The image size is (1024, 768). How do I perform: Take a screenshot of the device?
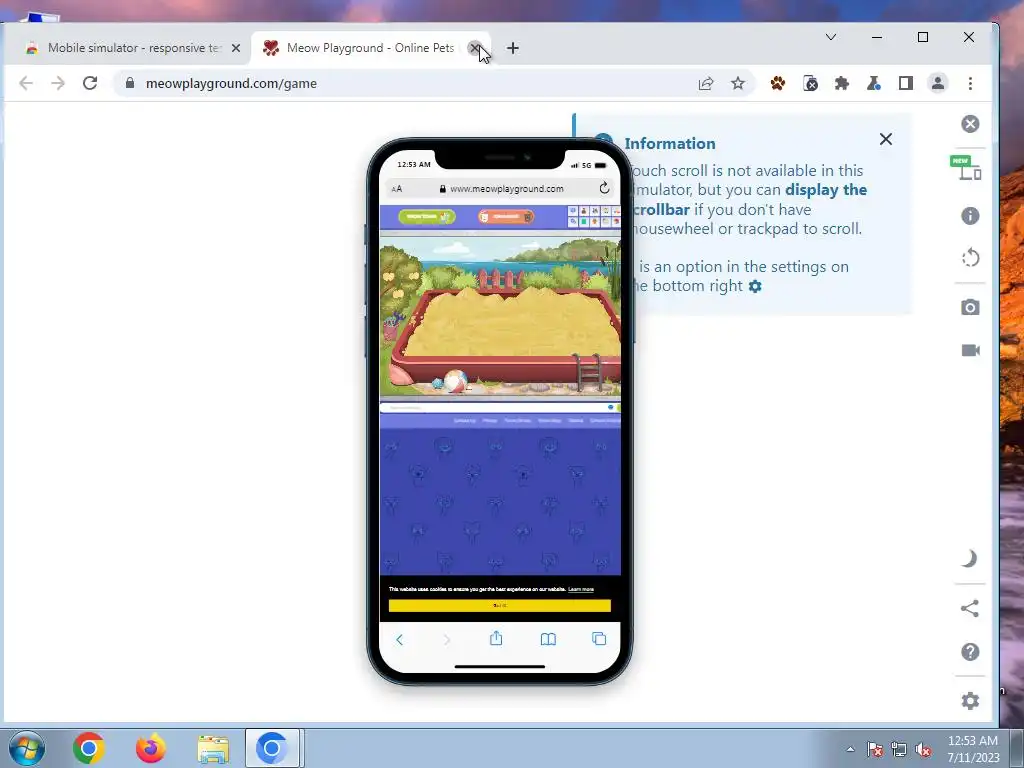point(970,307)
